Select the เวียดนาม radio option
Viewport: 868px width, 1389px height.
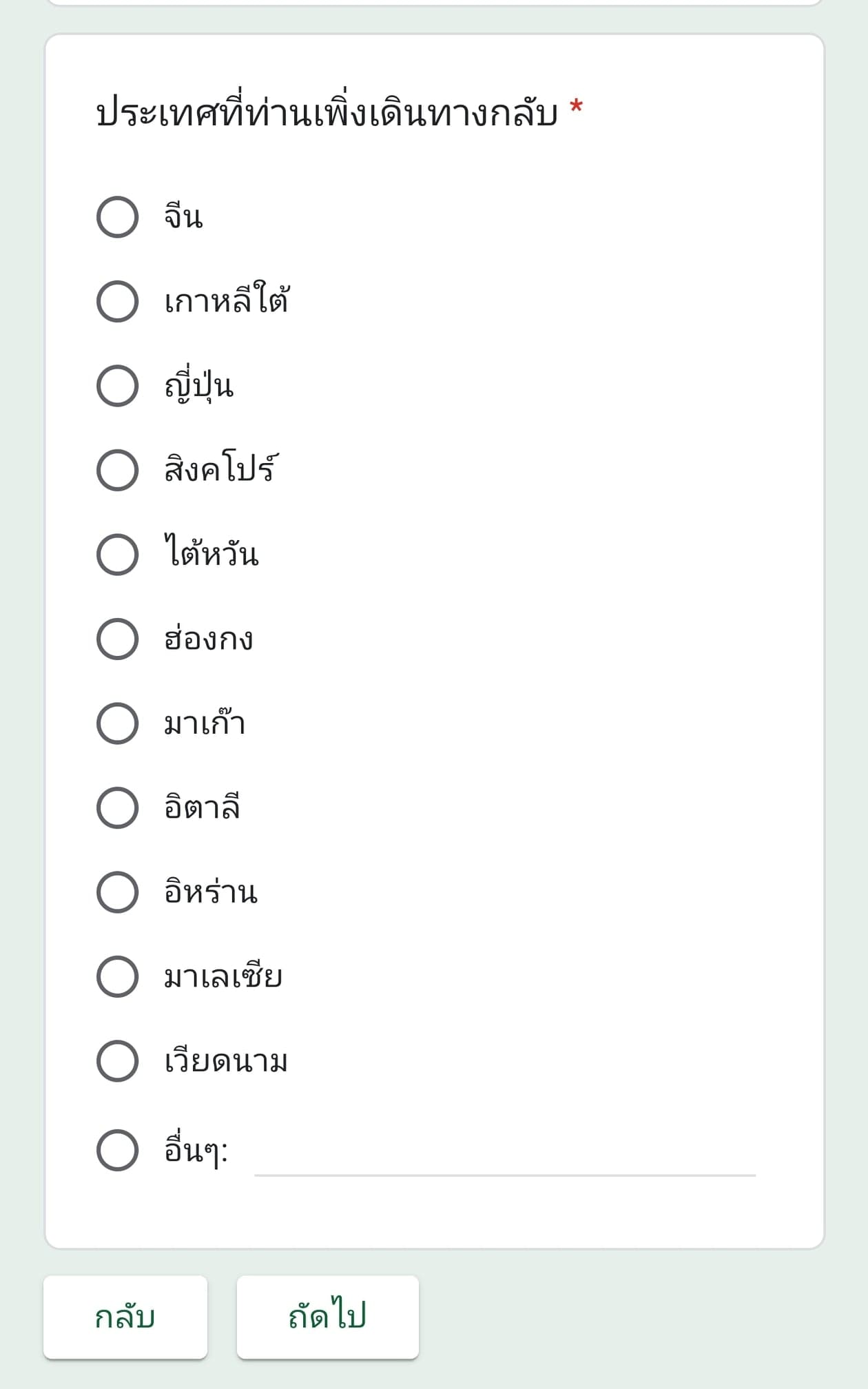[x=118, y=1061]
